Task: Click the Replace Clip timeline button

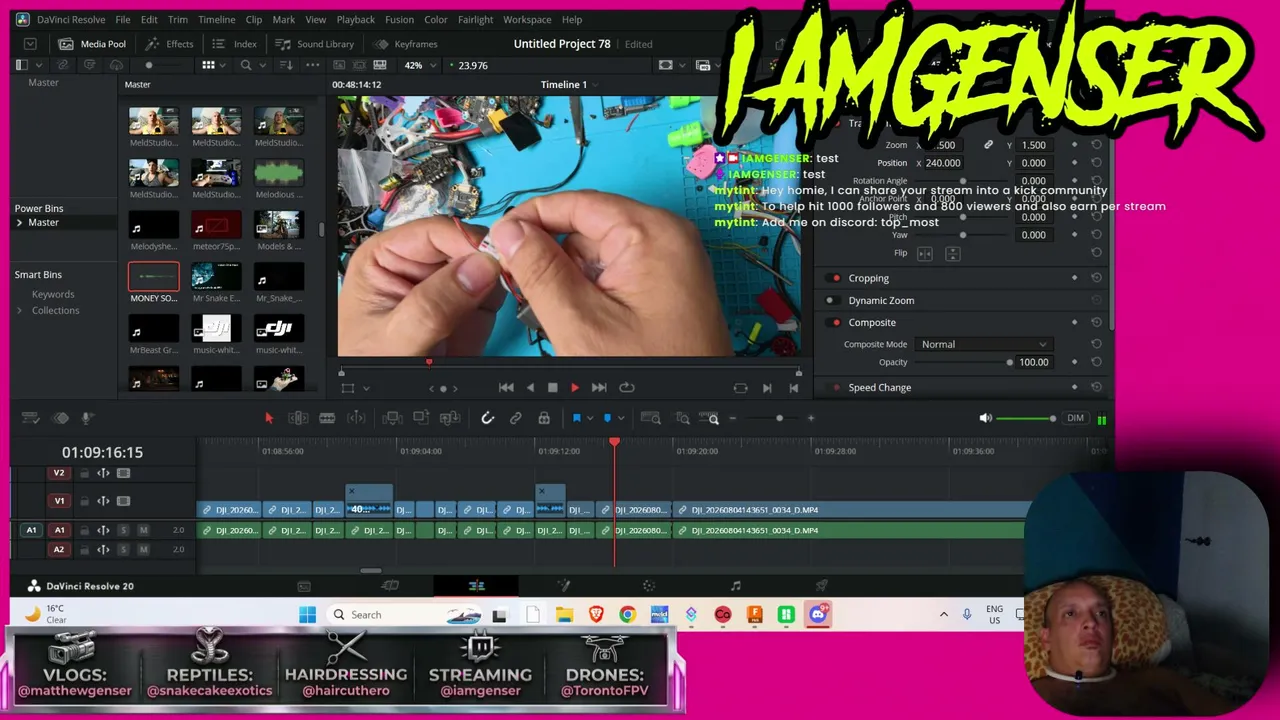Action: [x=450, y=418]
